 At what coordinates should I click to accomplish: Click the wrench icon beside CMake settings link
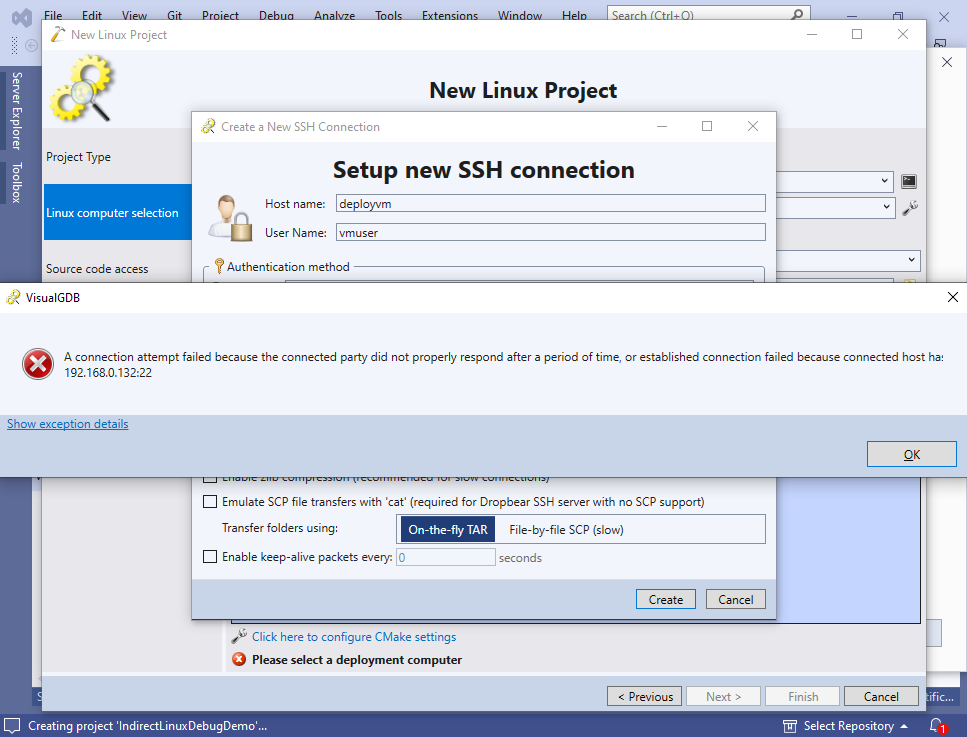(x=239, y=636)
